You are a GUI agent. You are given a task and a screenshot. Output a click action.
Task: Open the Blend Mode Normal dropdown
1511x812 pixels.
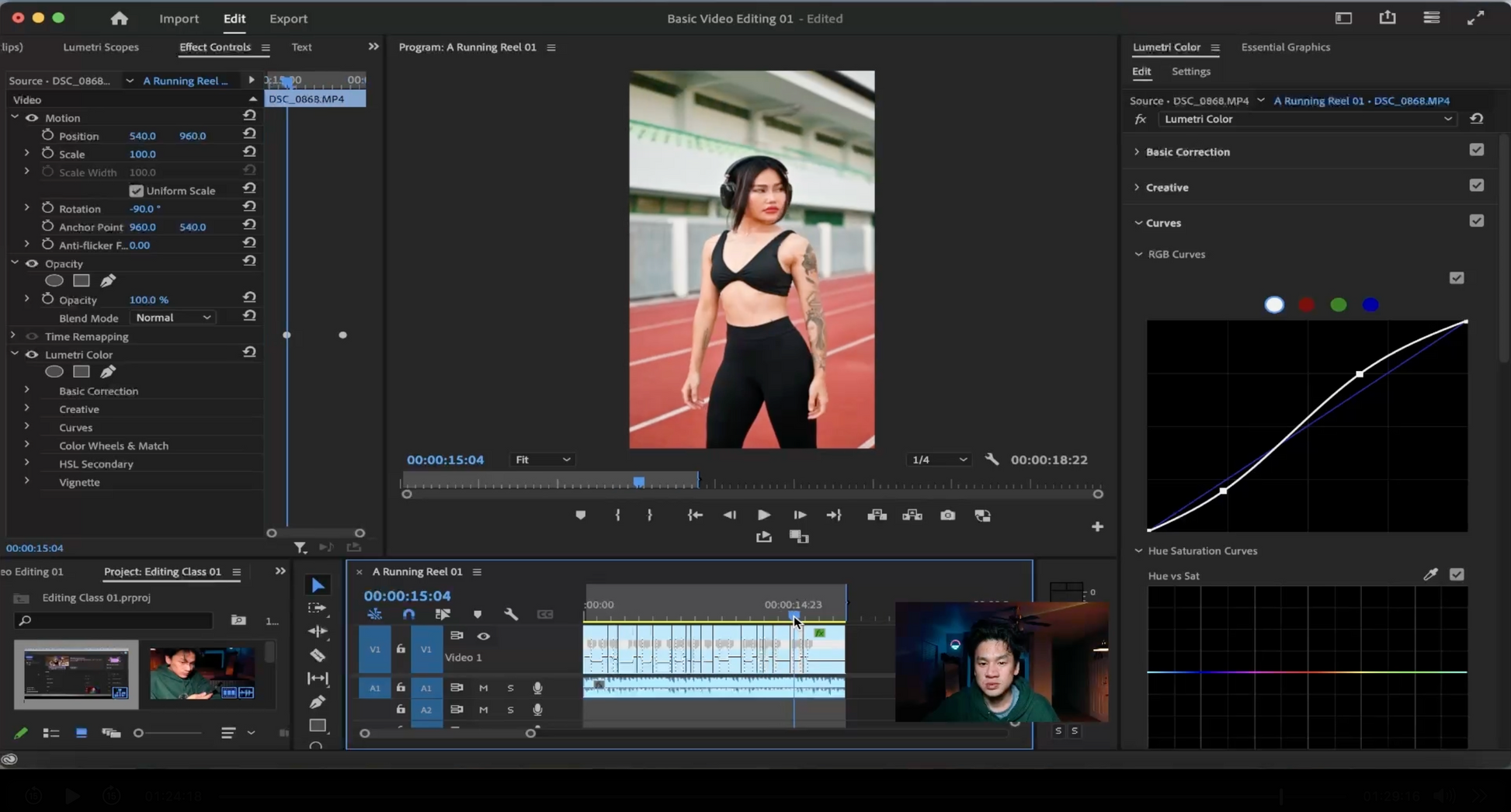point(173,318)
